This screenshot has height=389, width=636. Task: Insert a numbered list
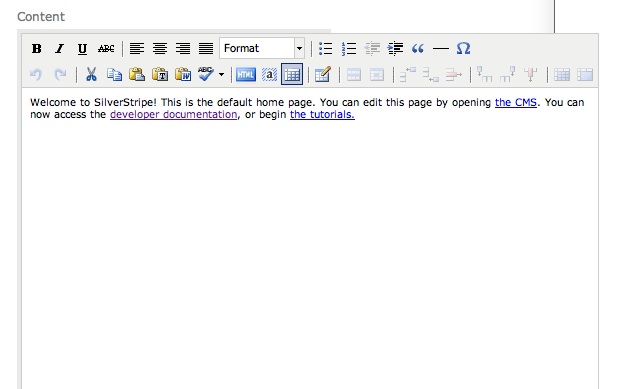click(349, 49)
